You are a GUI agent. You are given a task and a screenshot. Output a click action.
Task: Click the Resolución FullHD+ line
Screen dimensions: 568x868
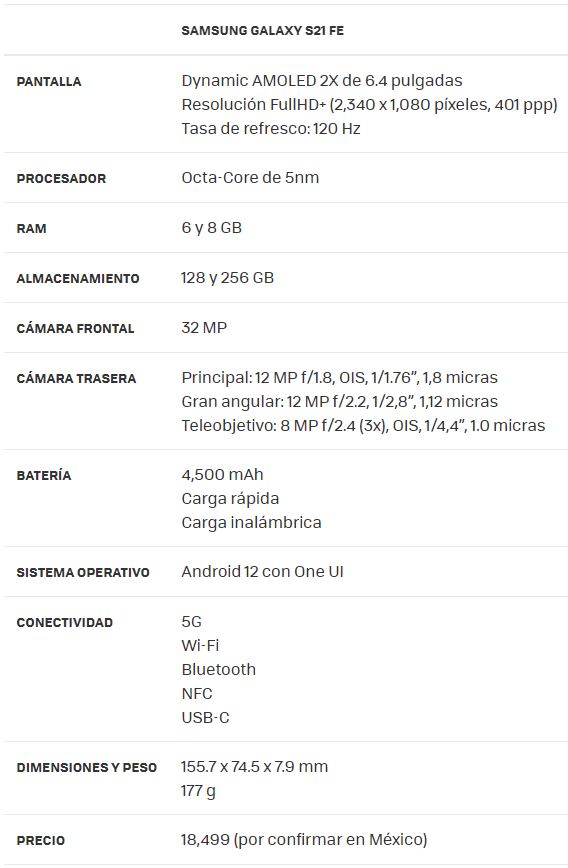tap(369, 105)
